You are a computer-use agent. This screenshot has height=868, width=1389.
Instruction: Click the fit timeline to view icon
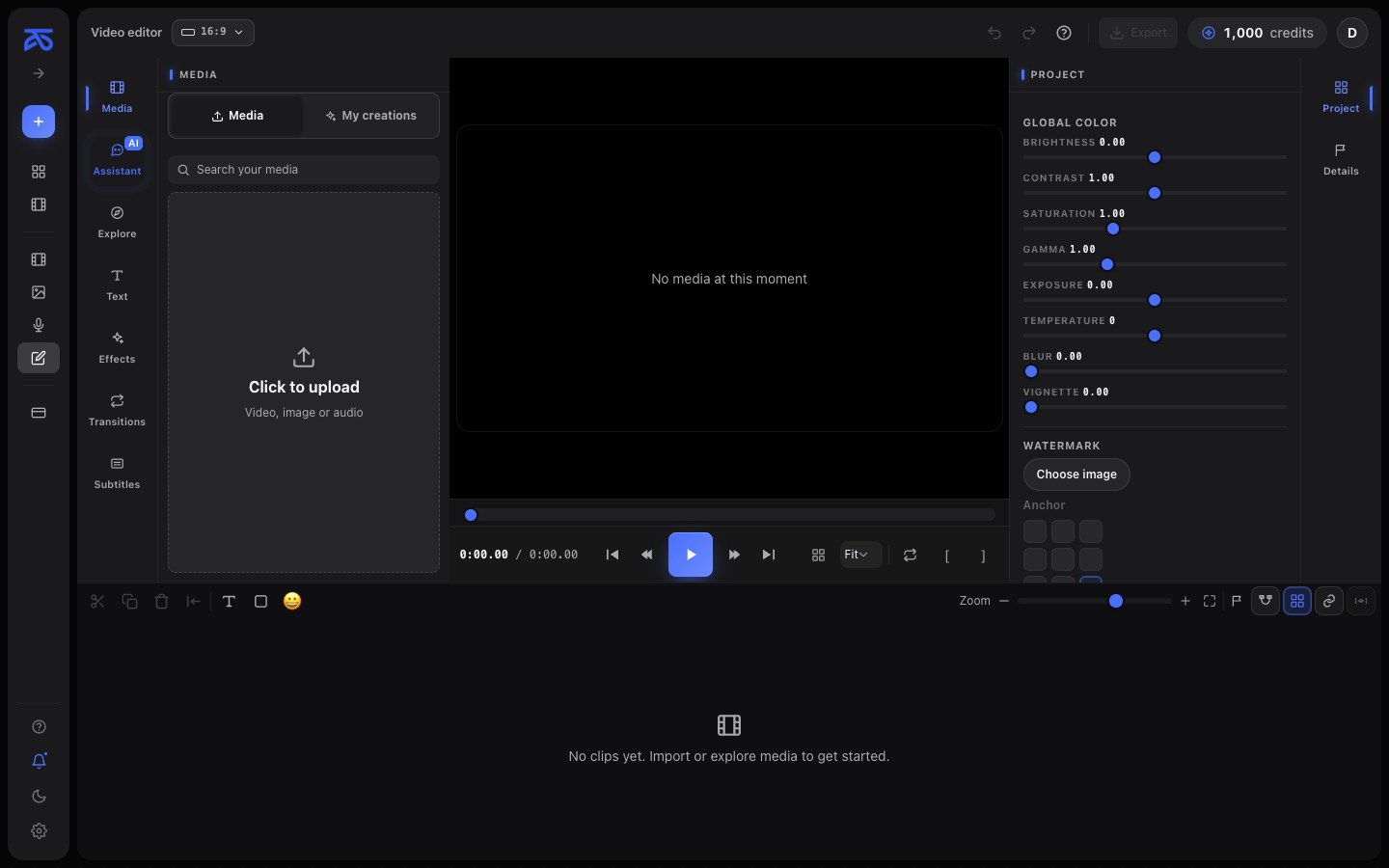click(1210, 601)
